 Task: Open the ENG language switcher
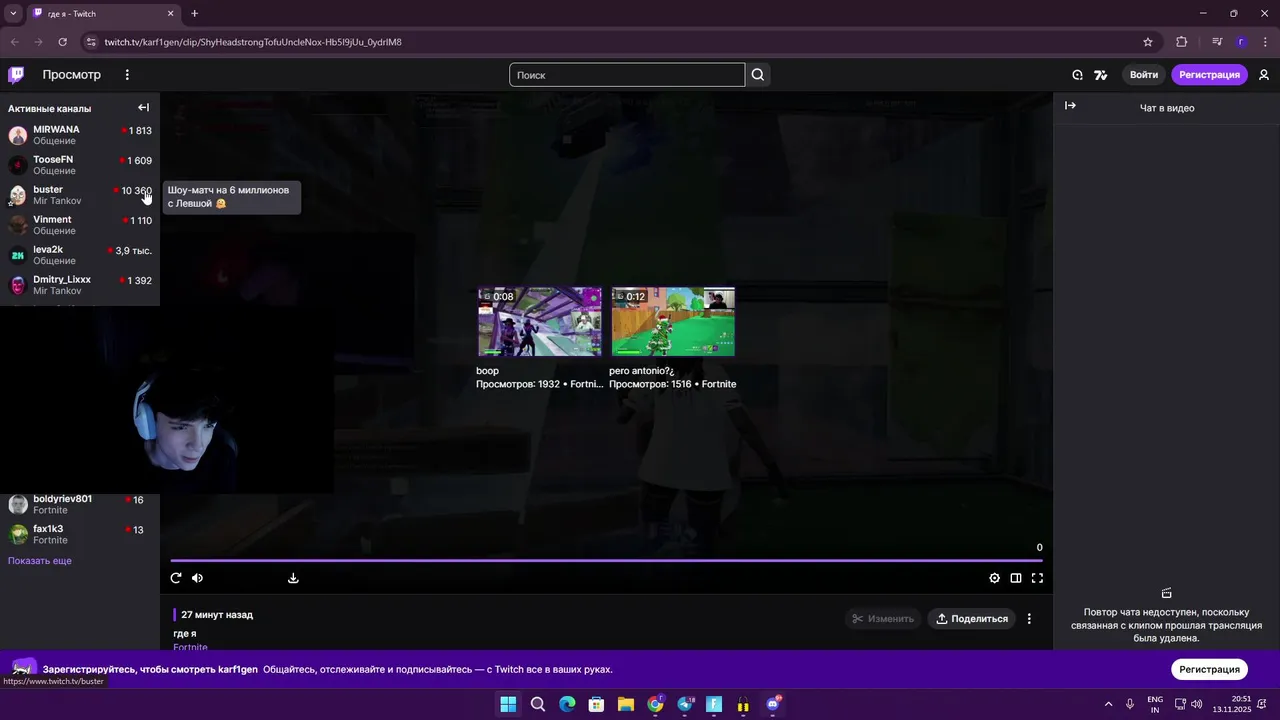click(x=1155, y=704)
